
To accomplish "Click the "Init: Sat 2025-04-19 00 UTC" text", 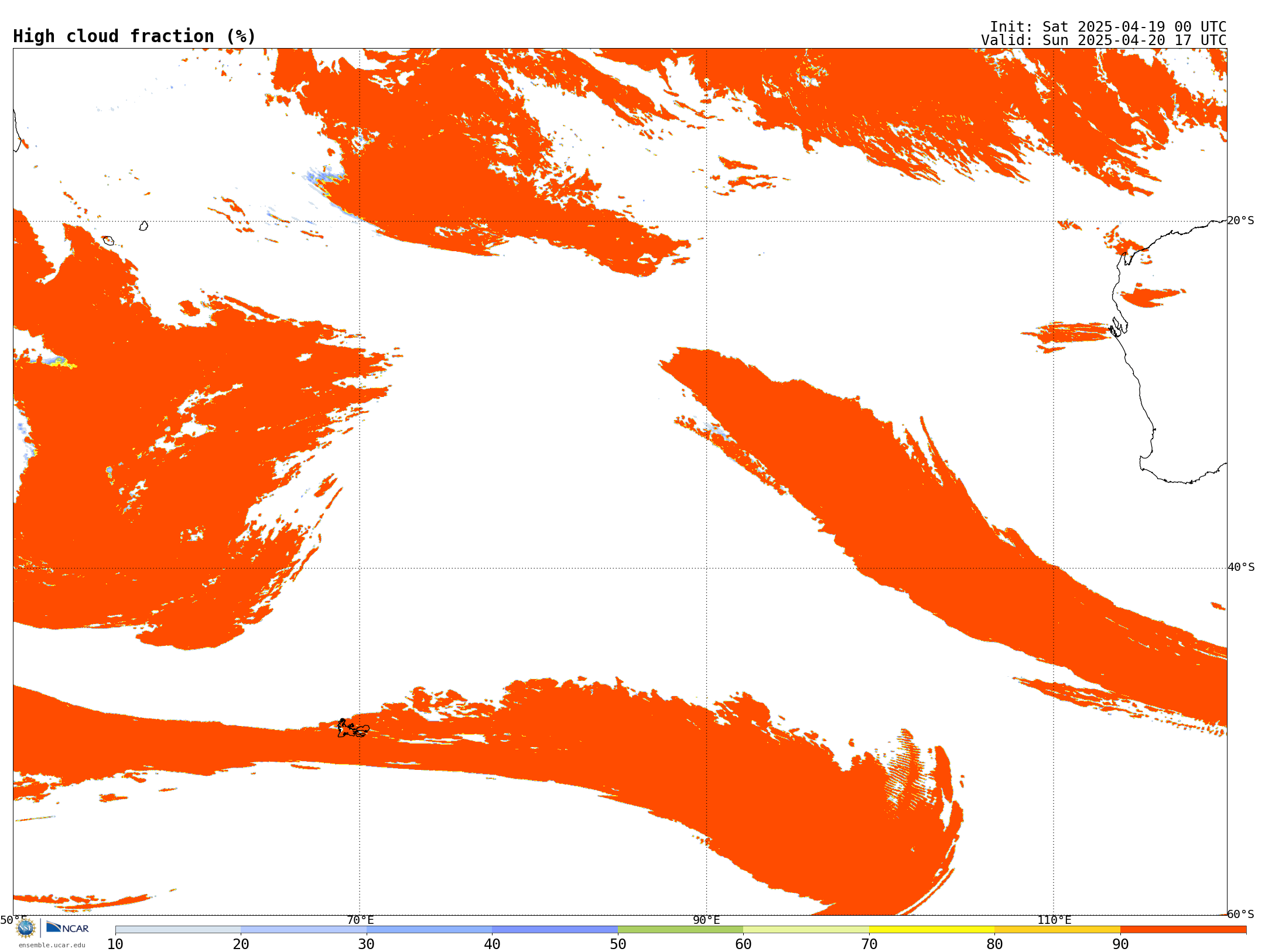I will click(1108, 27).
